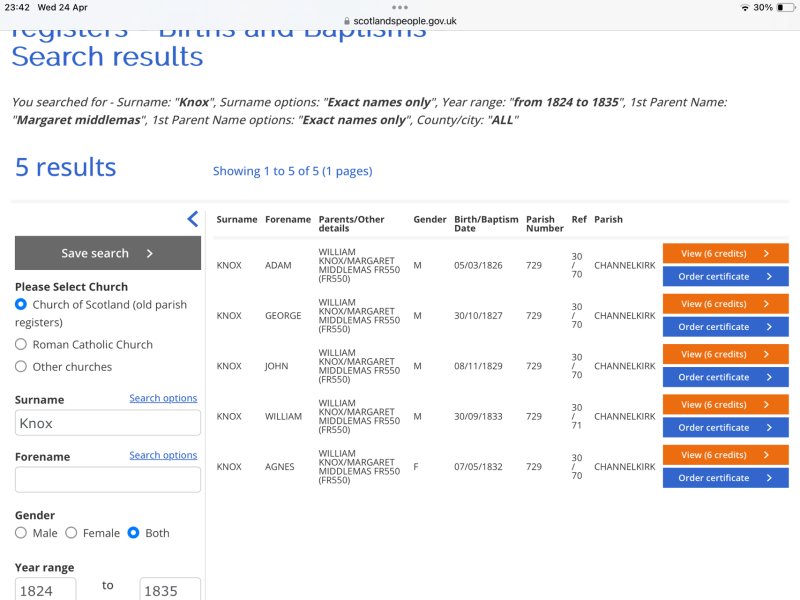Tap the padlock icon beside scotlandspeople.gov.uk
Image resolution: width=800 pixels, height=600 pixels.
coord(347,20)
